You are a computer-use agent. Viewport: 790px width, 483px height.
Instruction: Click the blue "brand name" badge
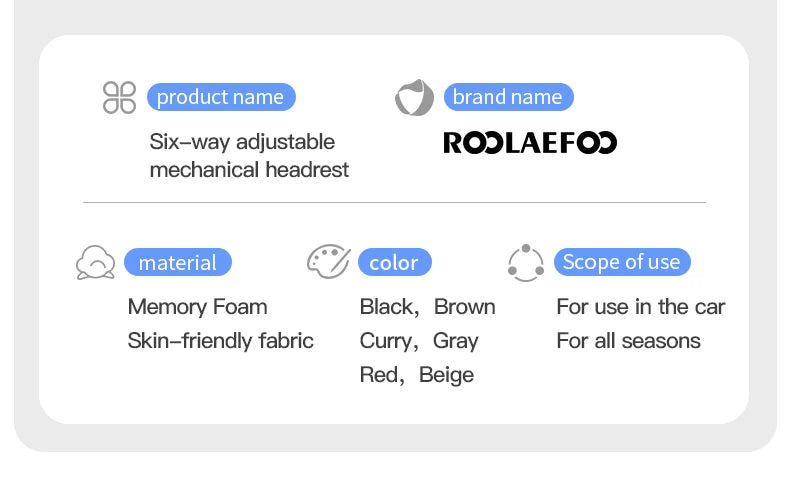pyautogui.click(x=508, y=97)
